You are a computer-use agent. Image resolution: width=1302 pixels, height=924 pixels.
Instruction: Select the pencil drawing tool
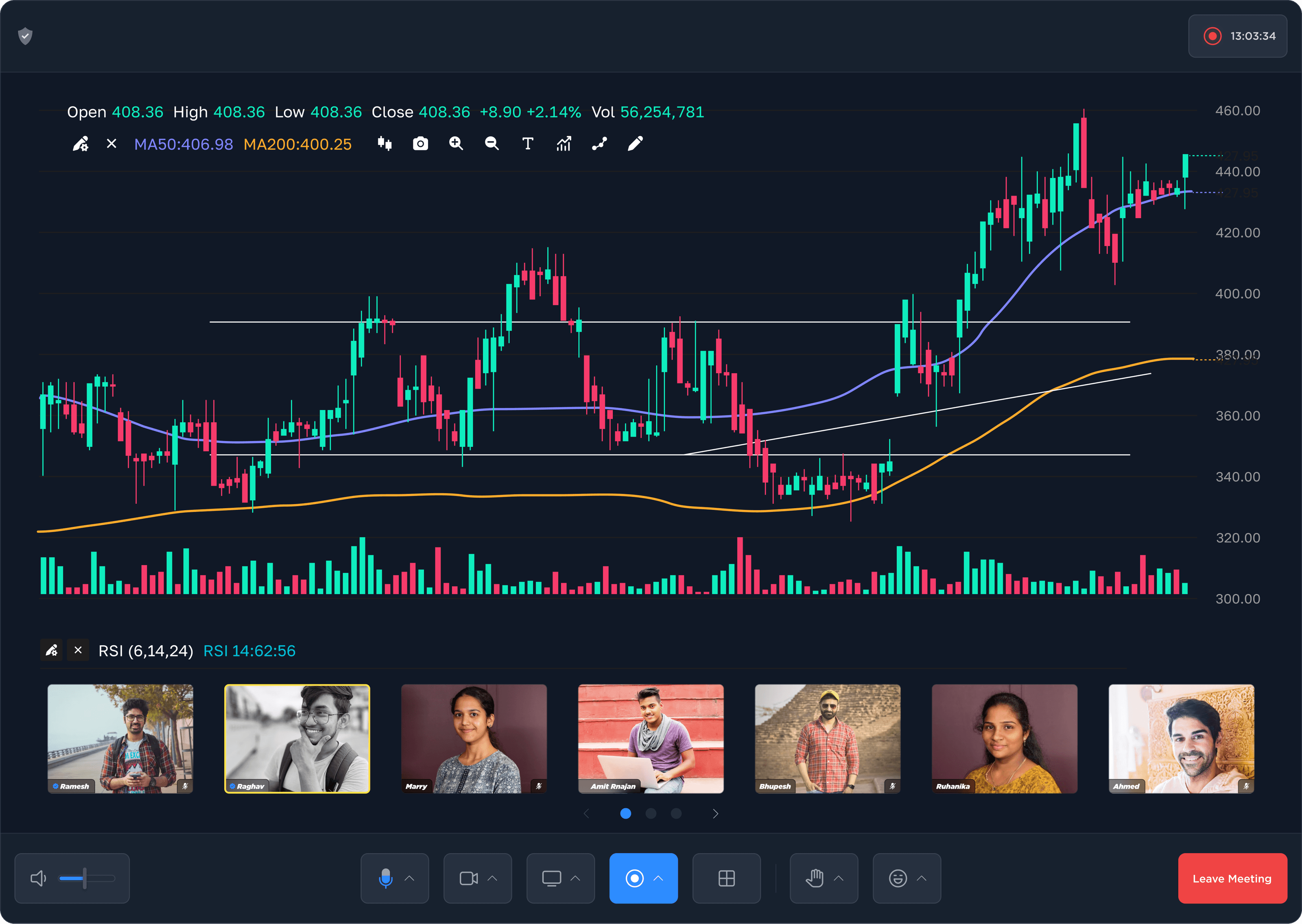point(635,143)
